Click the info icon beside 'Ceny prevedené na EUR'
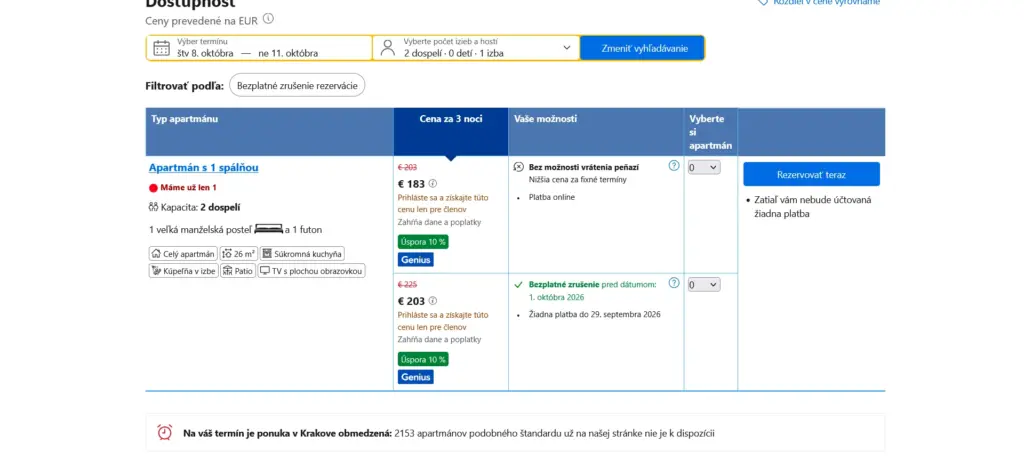Screen dimensions: 1024x468 [x=268, y=19]
